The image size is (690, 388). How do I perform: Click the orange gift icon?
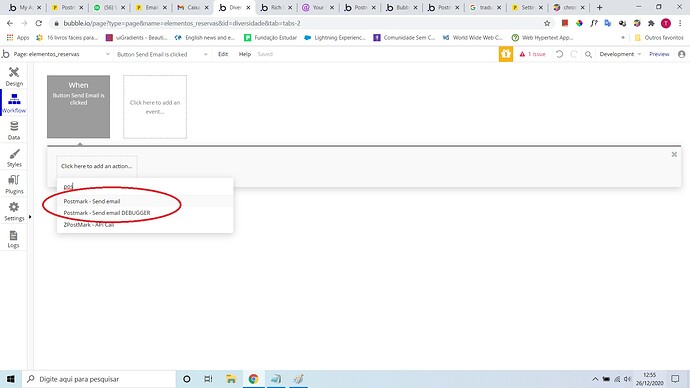[506, 54]
